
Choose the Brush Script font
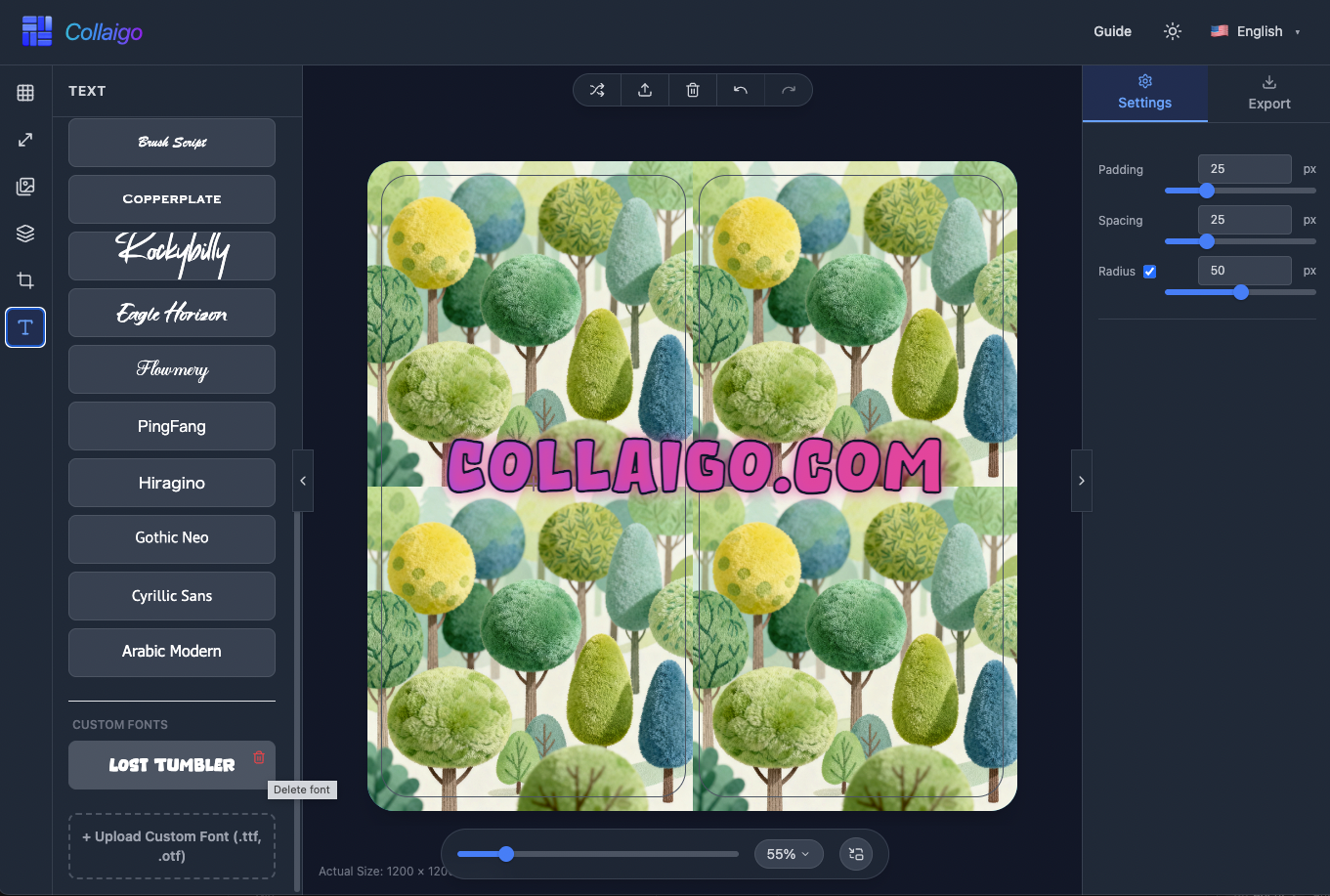[x=172, y=143]
